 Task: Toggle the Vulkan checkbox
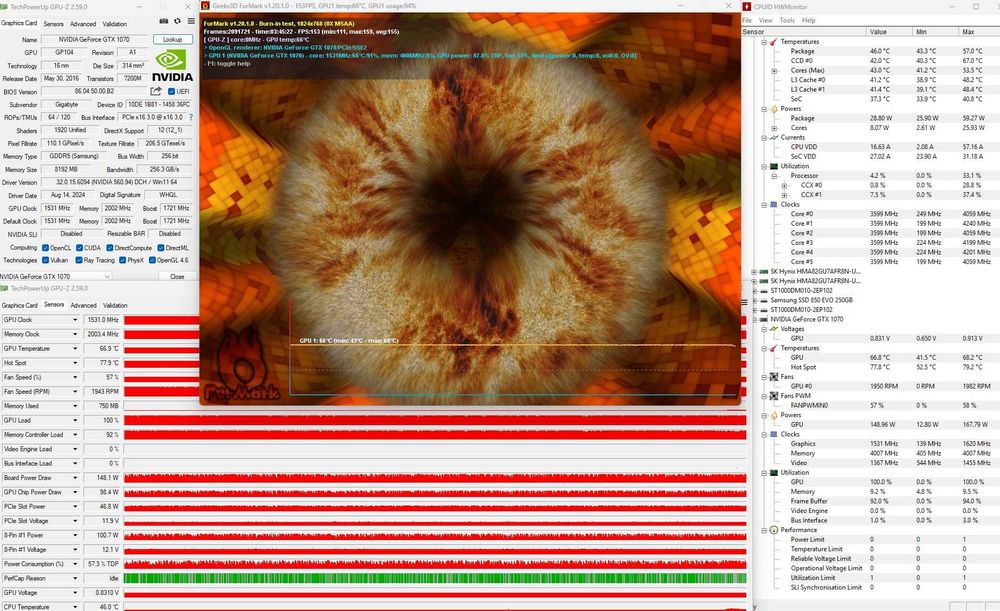45,260
